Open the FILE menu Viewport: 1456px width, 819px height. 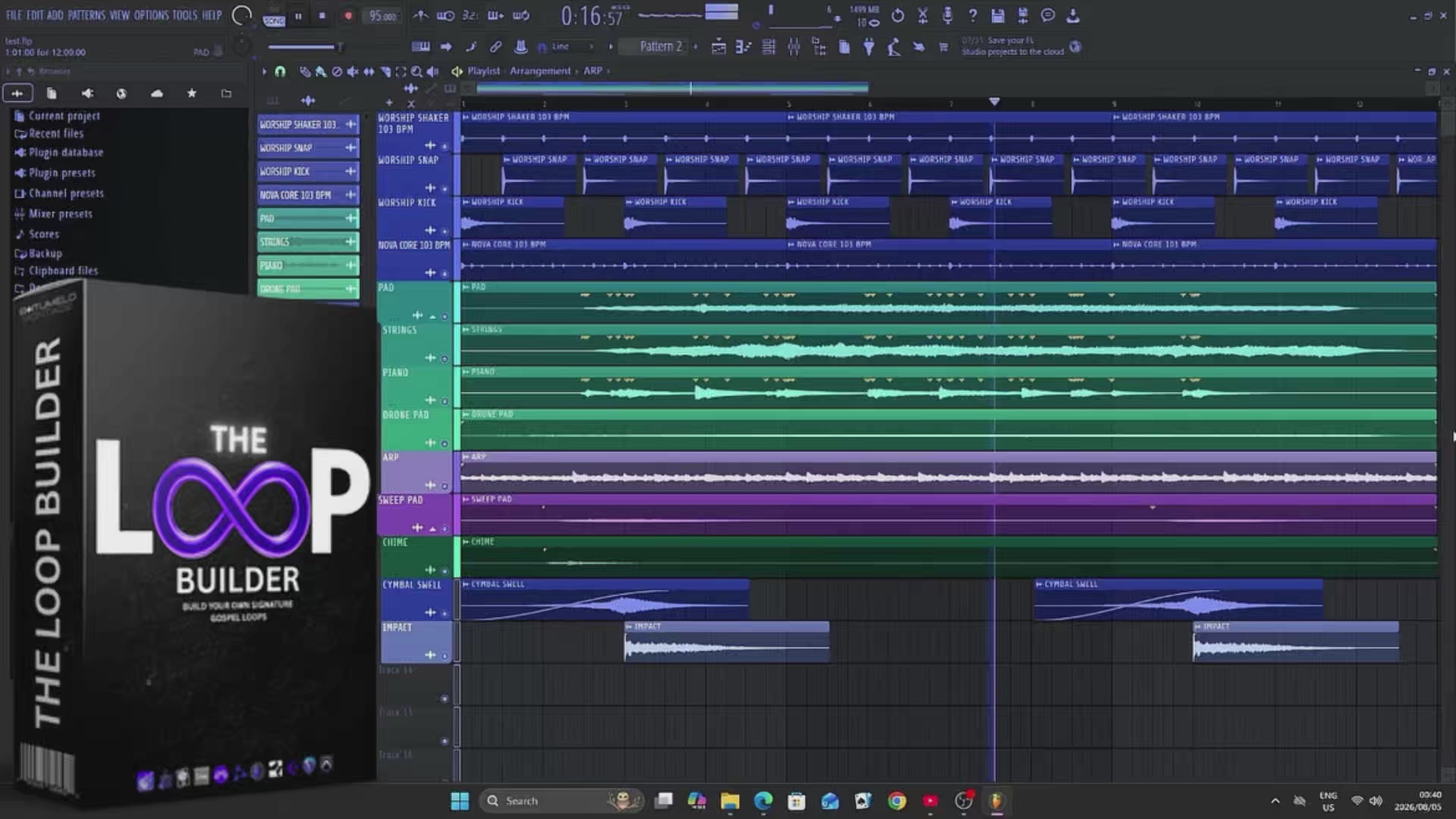[14, 15]
